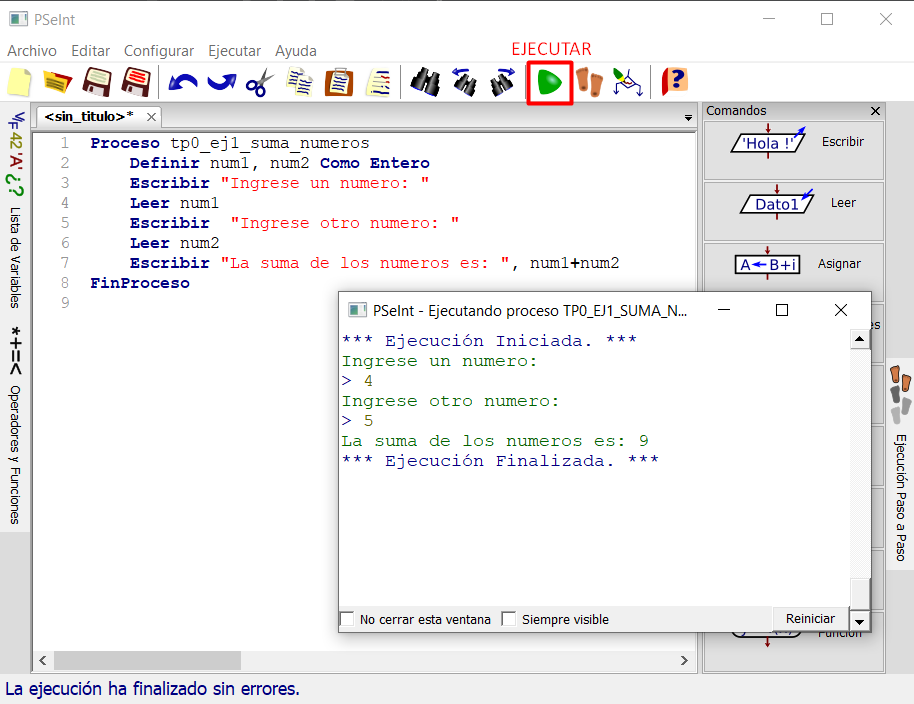This screenshot has height=704, width=914.
Task: Check the 'No cerrar esta ventana' checkbox
Action: pyautogui.click(x=348, y=619)
